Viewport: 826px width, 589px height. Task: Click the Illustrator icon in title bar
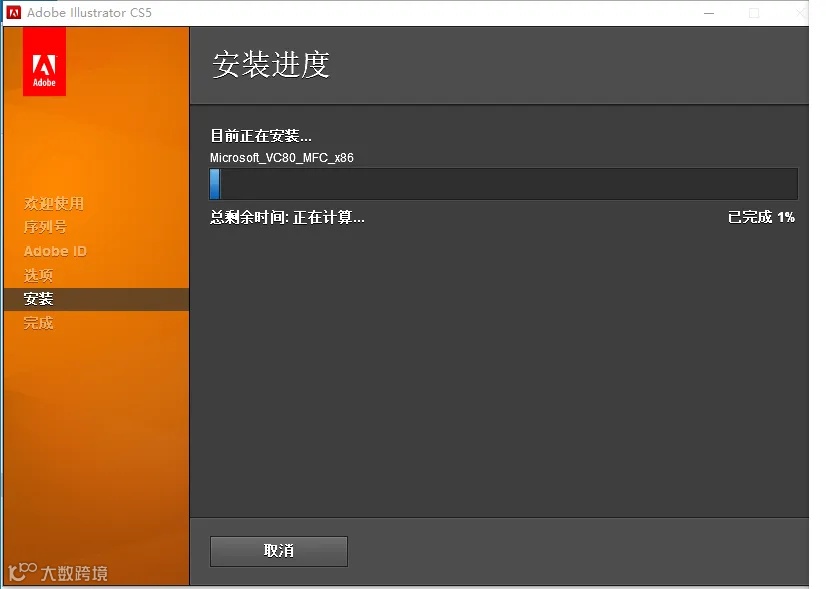coord(14,12)
